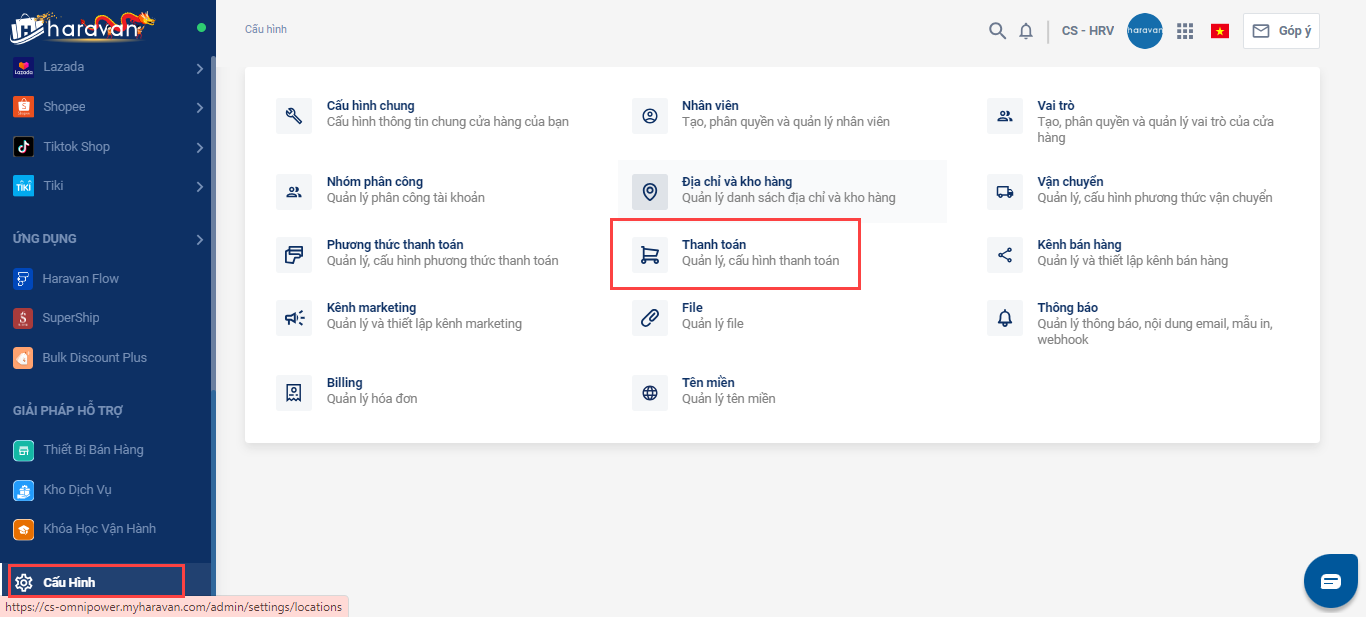This screenshot has height=617, width=1366.
Task: Click the Haravan logo in the sidebar
Action: pyautogui.click(x=83, y=27)
